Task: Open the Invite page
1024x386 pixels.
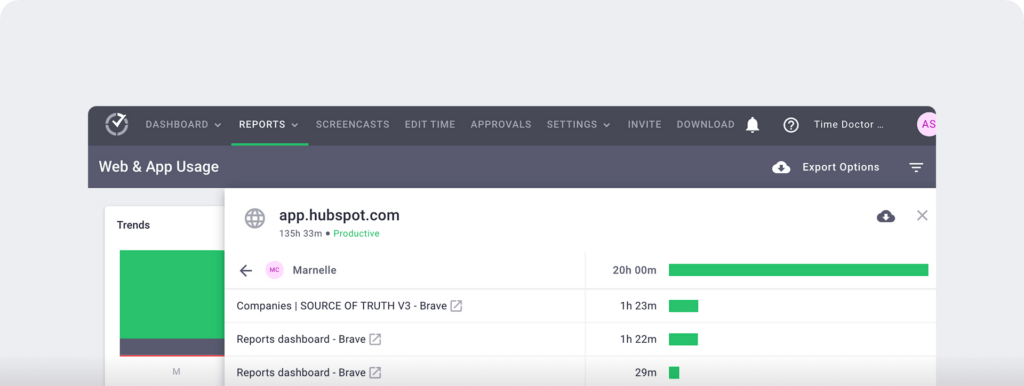Action: coord(645,125)
